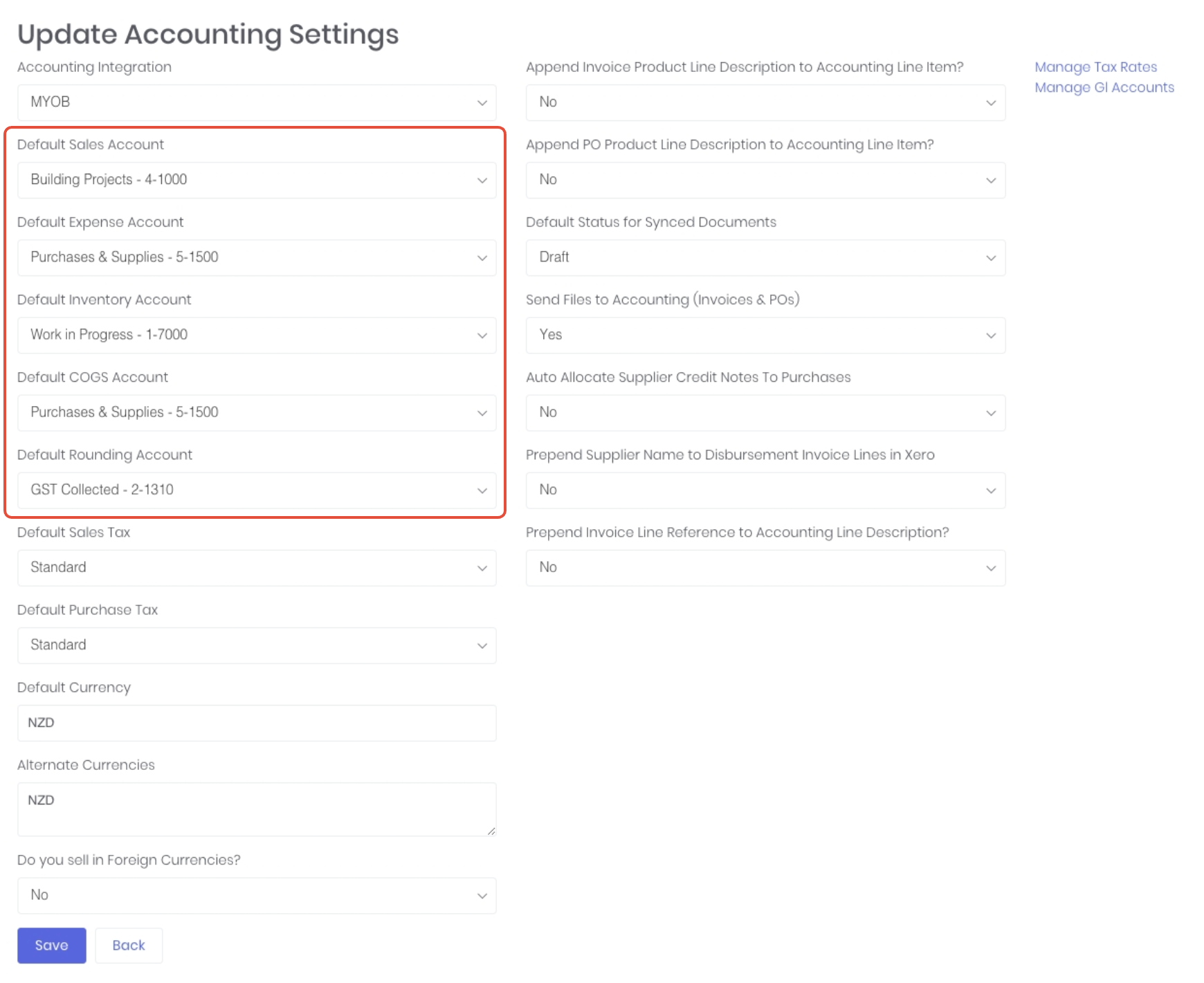Viewport: 1204px width, 983px height.
Task: Click the Default Currency input field
Action: 257,723
